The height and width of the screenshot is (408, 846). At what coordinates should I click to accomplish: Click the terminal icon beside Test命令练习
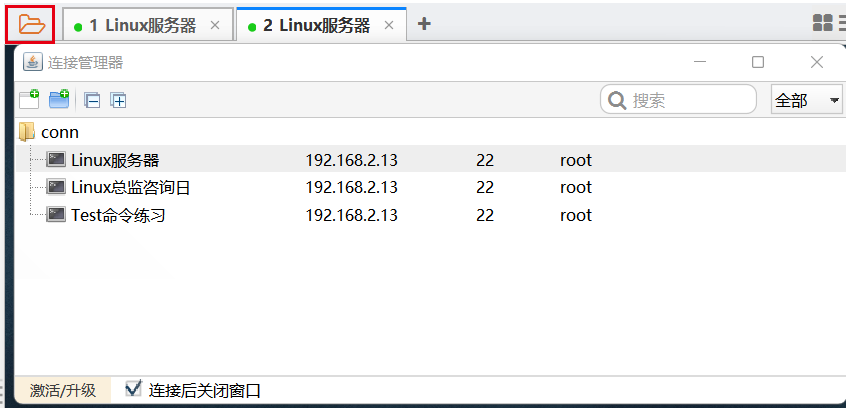[56, 215]
